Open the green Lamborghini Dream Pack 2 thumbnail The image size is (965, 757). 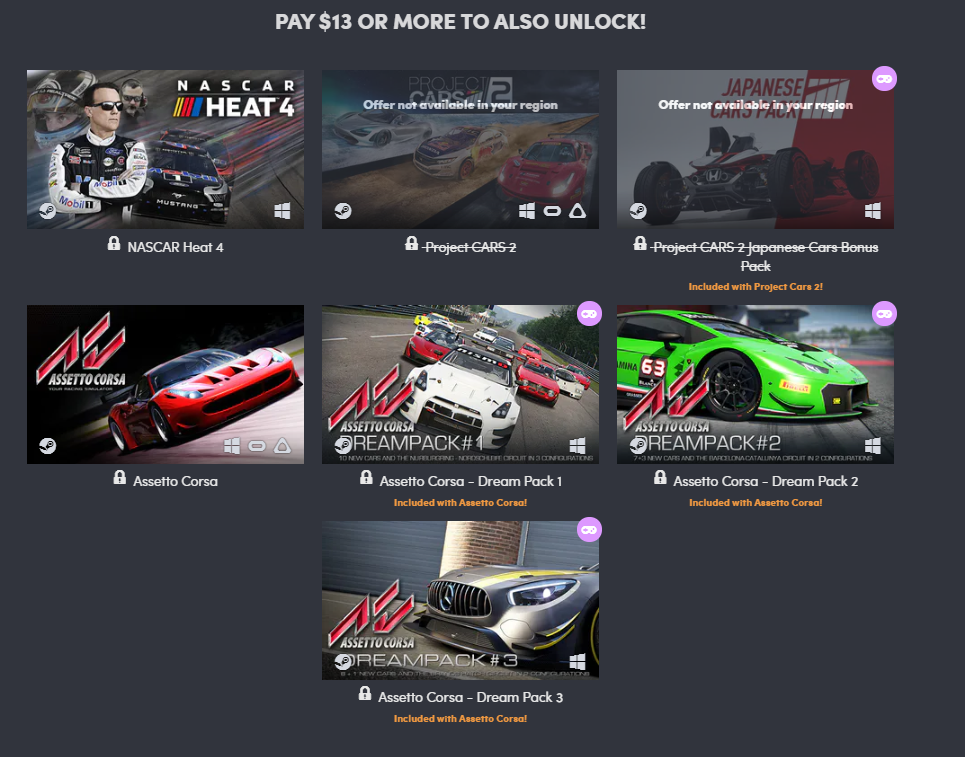click(755, 384)
